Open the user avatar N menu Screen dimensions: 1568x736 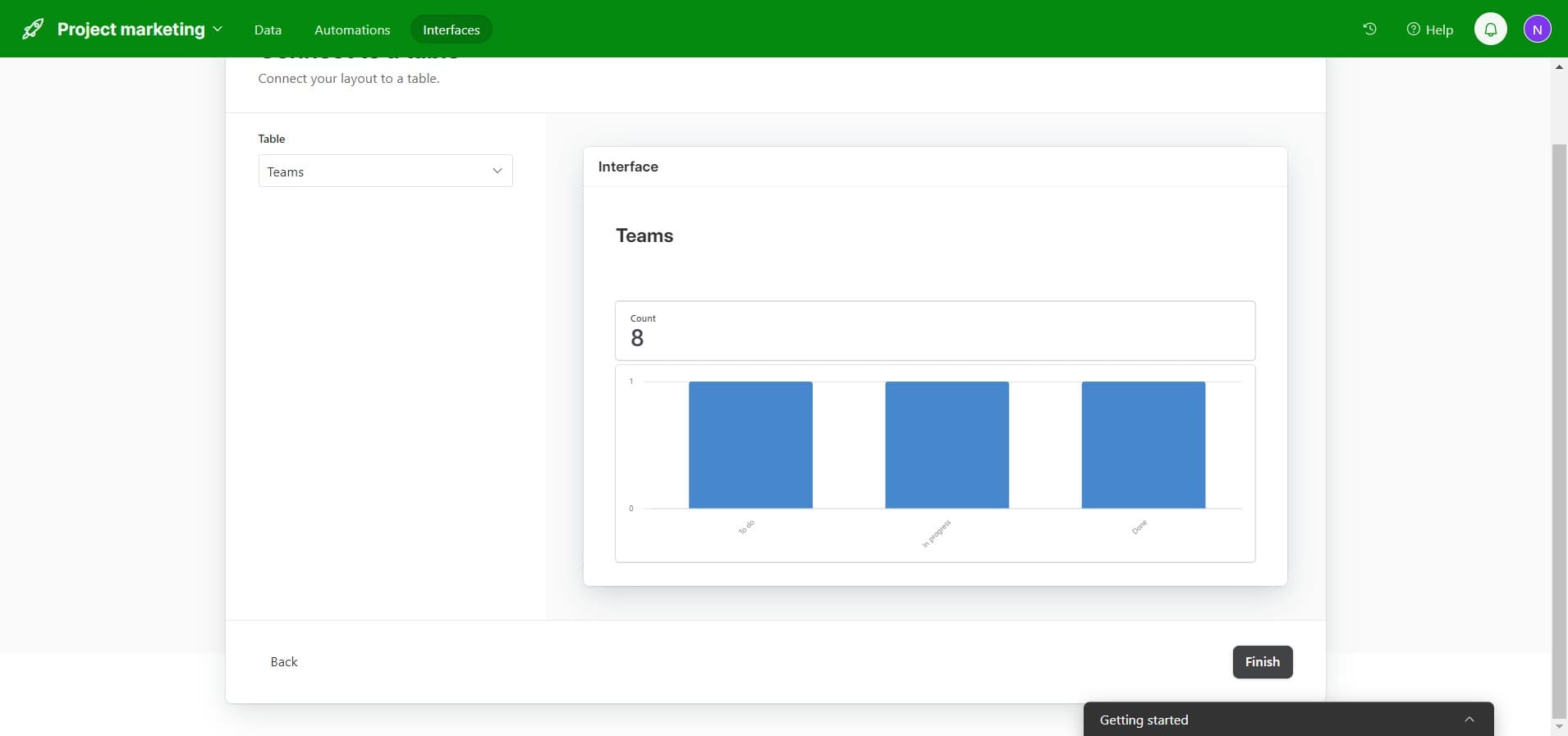tap(1537, 30)
